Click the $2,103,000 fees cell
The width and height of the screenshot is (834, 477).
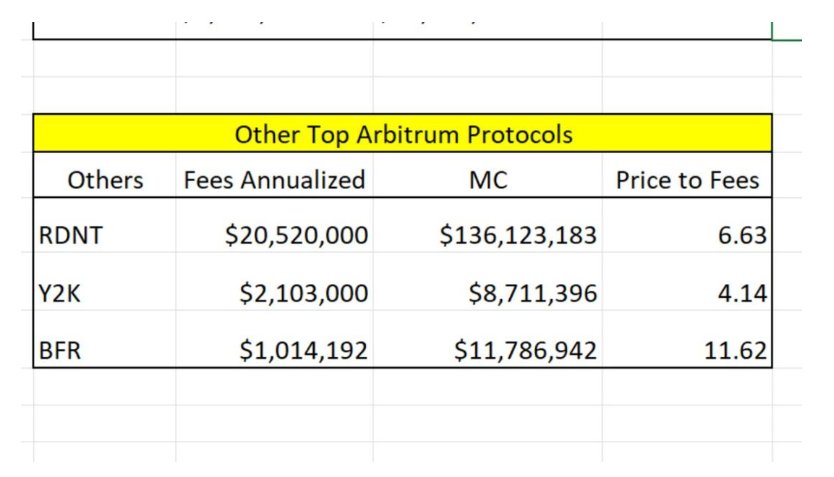(x=274, y=282)
